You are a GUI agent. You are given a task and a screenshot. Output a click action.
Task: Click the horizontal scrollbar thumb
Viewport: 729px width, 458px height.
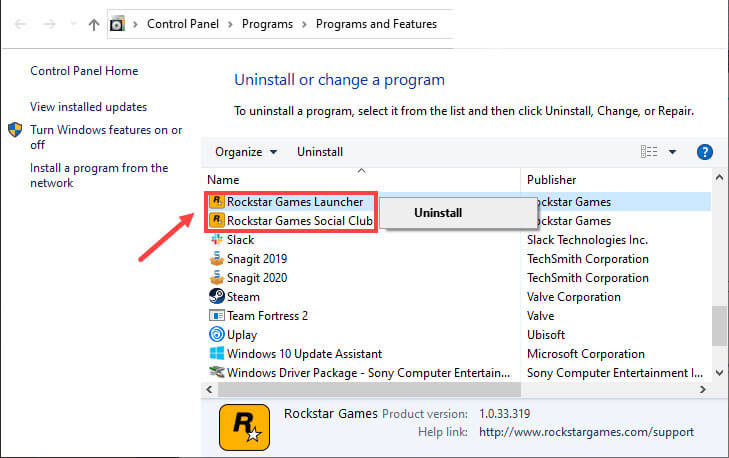tap(369, 390)
